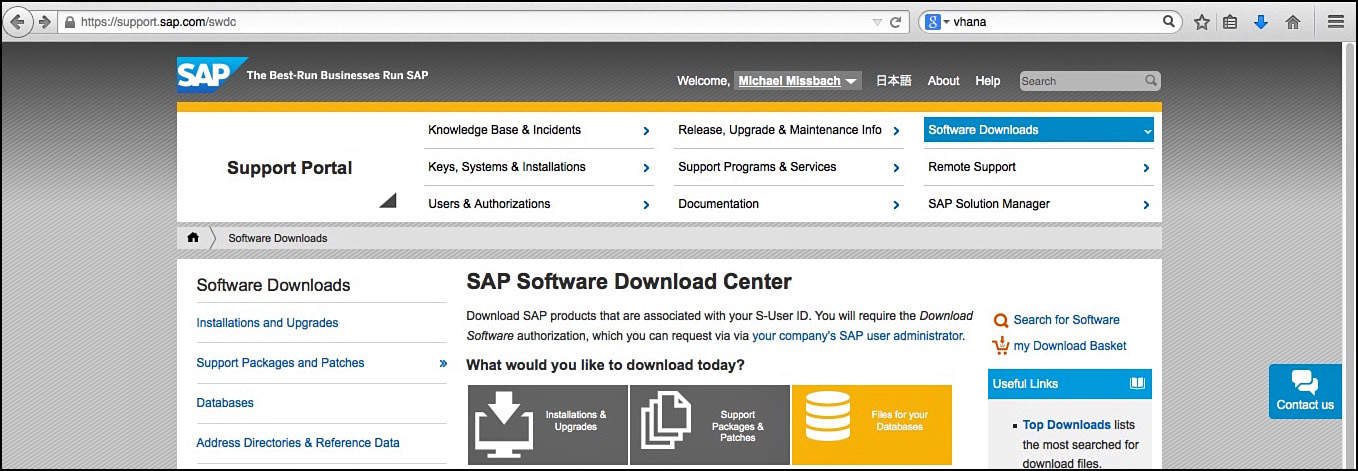1358x471 pixels.
Task: Expand Knowledge Base & Incidents chevron
Action: [646, 131]
